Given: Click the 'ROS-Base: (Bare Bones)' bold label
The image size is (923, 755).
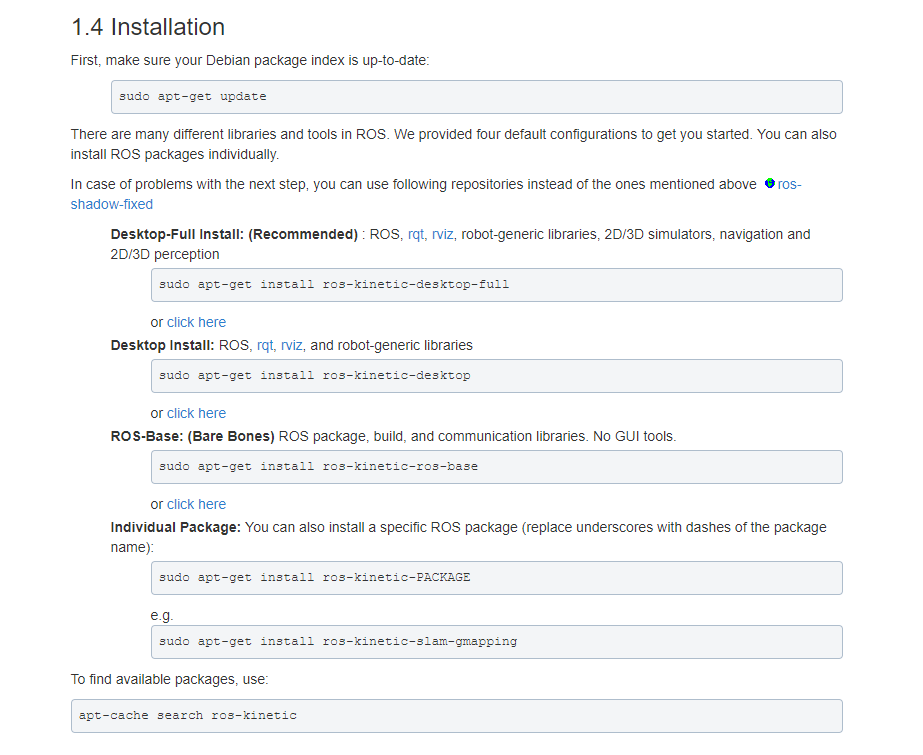Looking at the screenshot, I should point(192,437).
